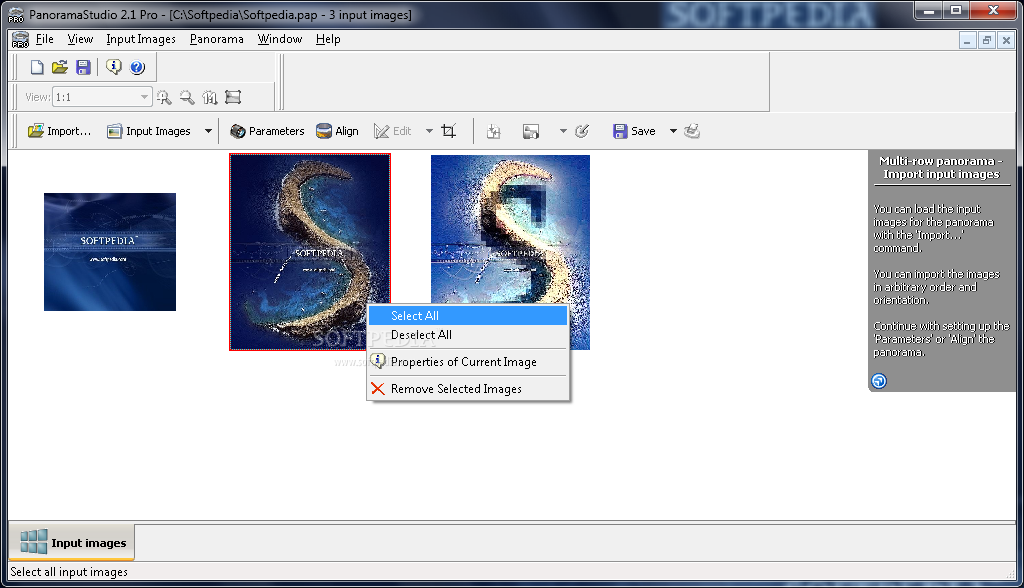Expand the Input Images dropdown arrow
This screenshot has width=1024, height=588.
[x=208, y=131]
